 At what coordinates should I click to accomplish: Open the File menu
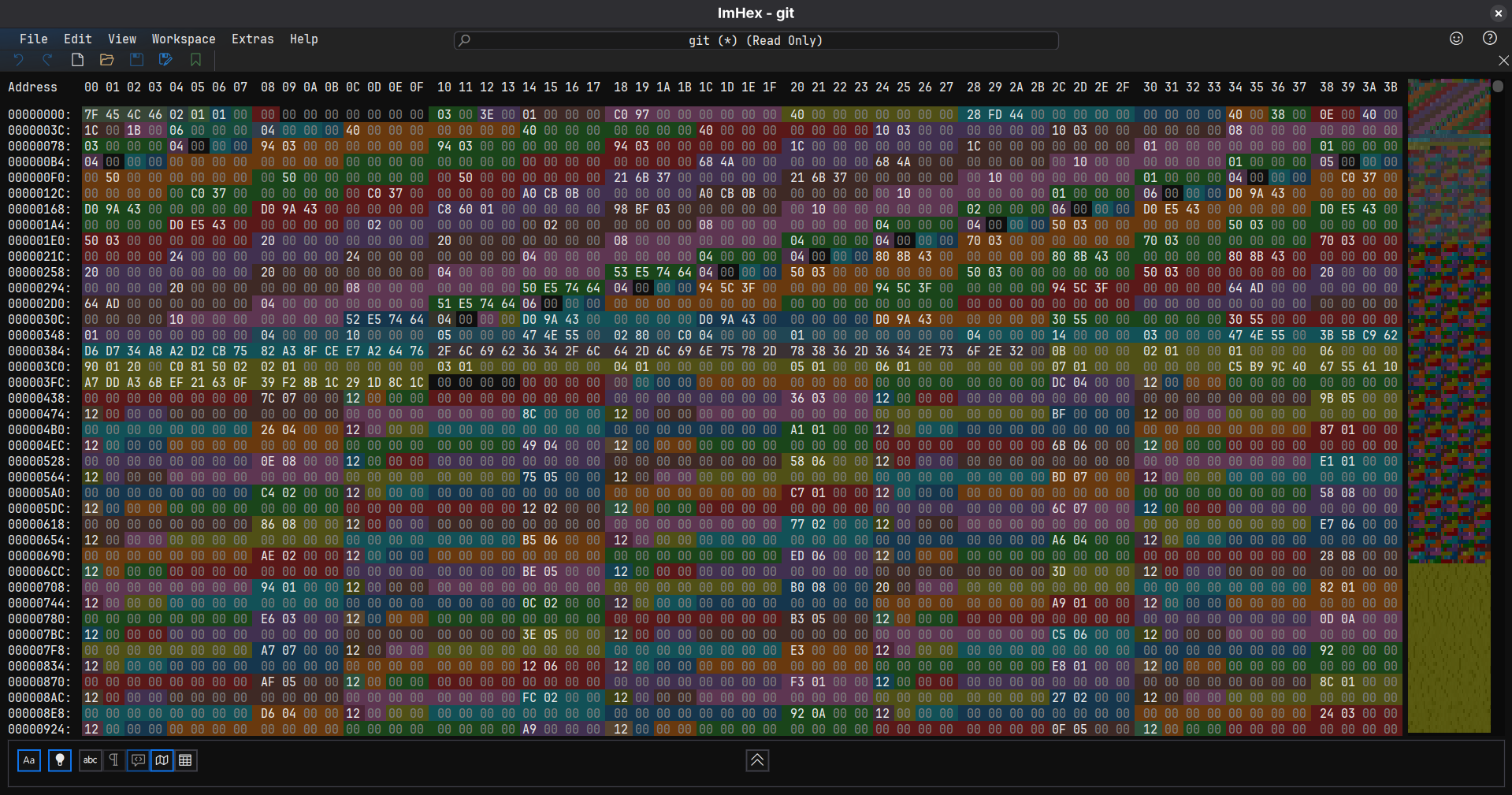coord(33,39)
